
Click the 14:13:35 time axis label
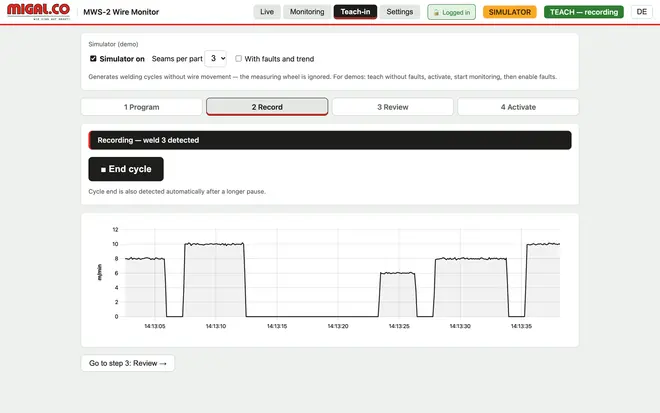521,326
